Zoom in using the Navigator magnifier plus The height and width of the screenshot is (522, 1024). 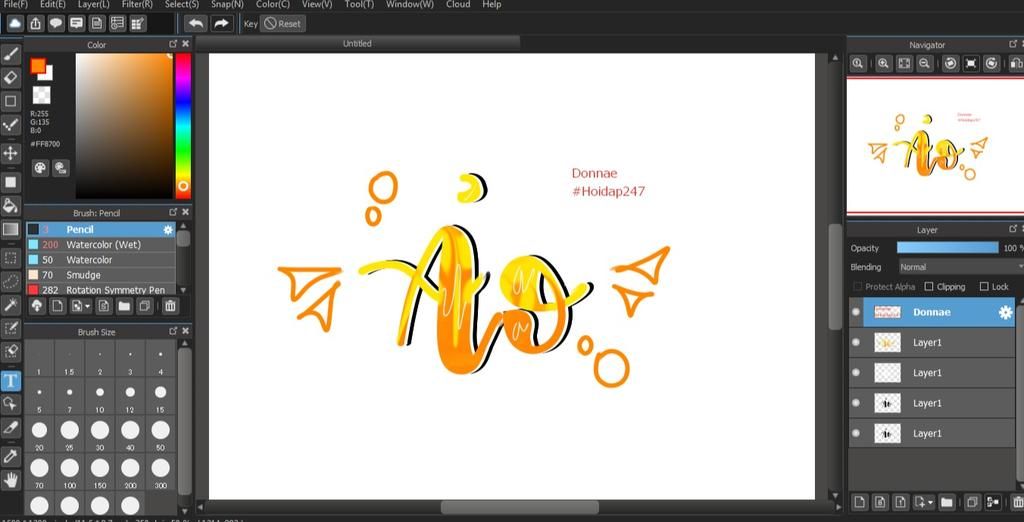click(883, 63)
